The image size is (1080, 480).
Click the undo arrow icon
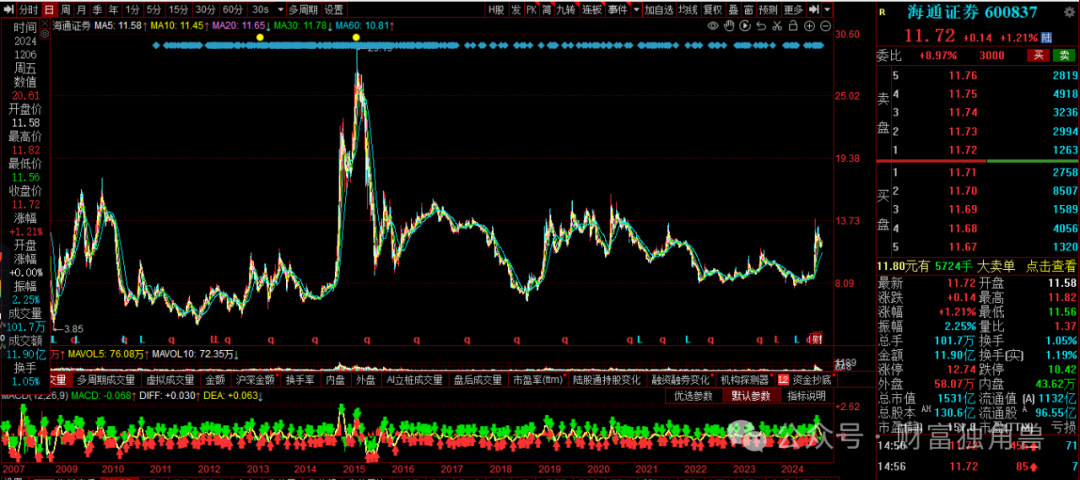(761, 25)
